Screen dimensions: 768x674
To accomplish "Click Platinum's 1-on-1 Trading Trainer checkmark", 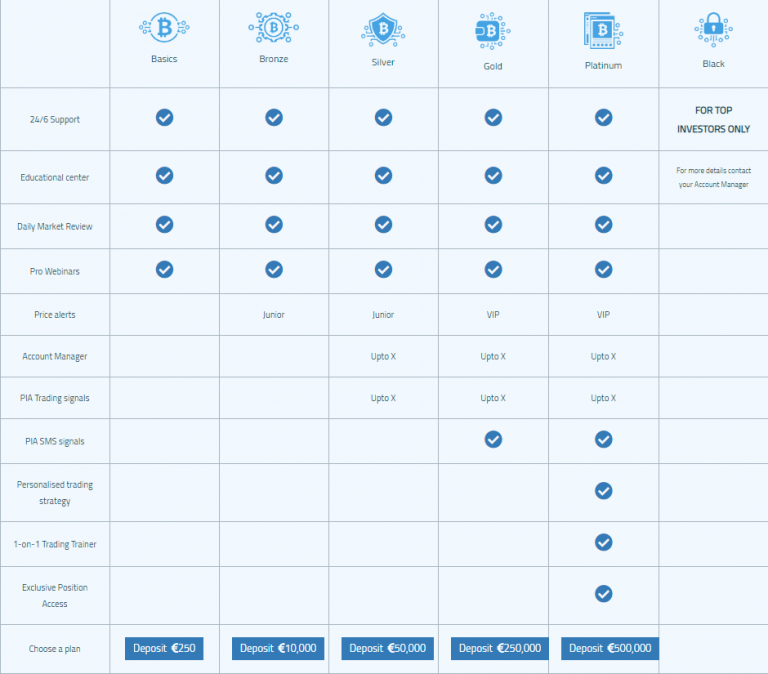I will tap(603, 542).
